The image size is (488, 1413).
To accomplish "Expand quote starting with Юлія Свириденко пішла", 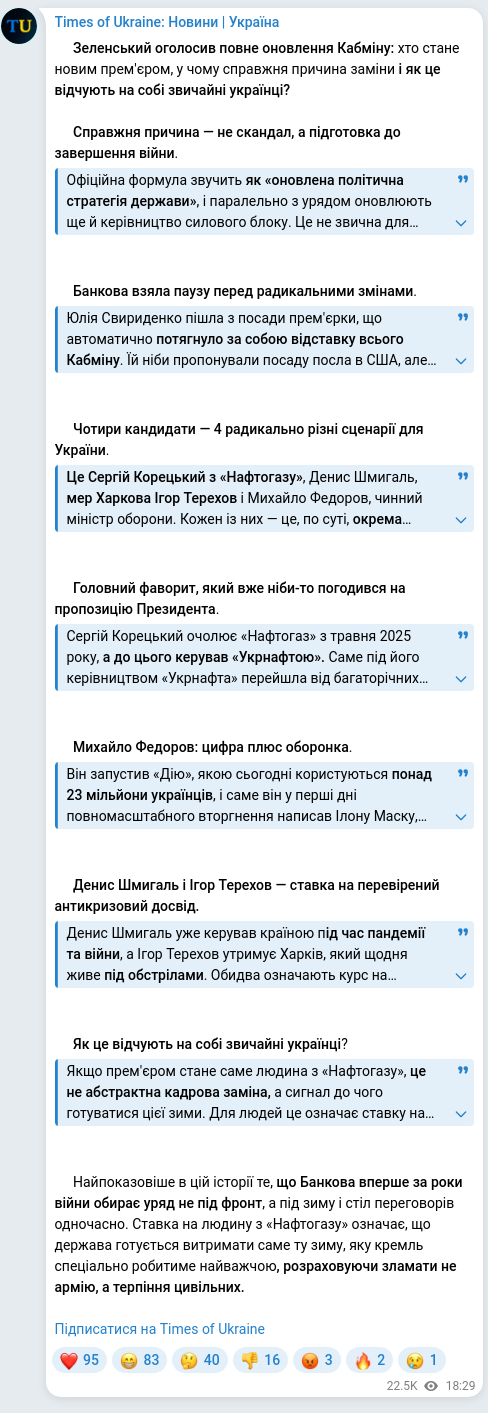I will [461, 361].
